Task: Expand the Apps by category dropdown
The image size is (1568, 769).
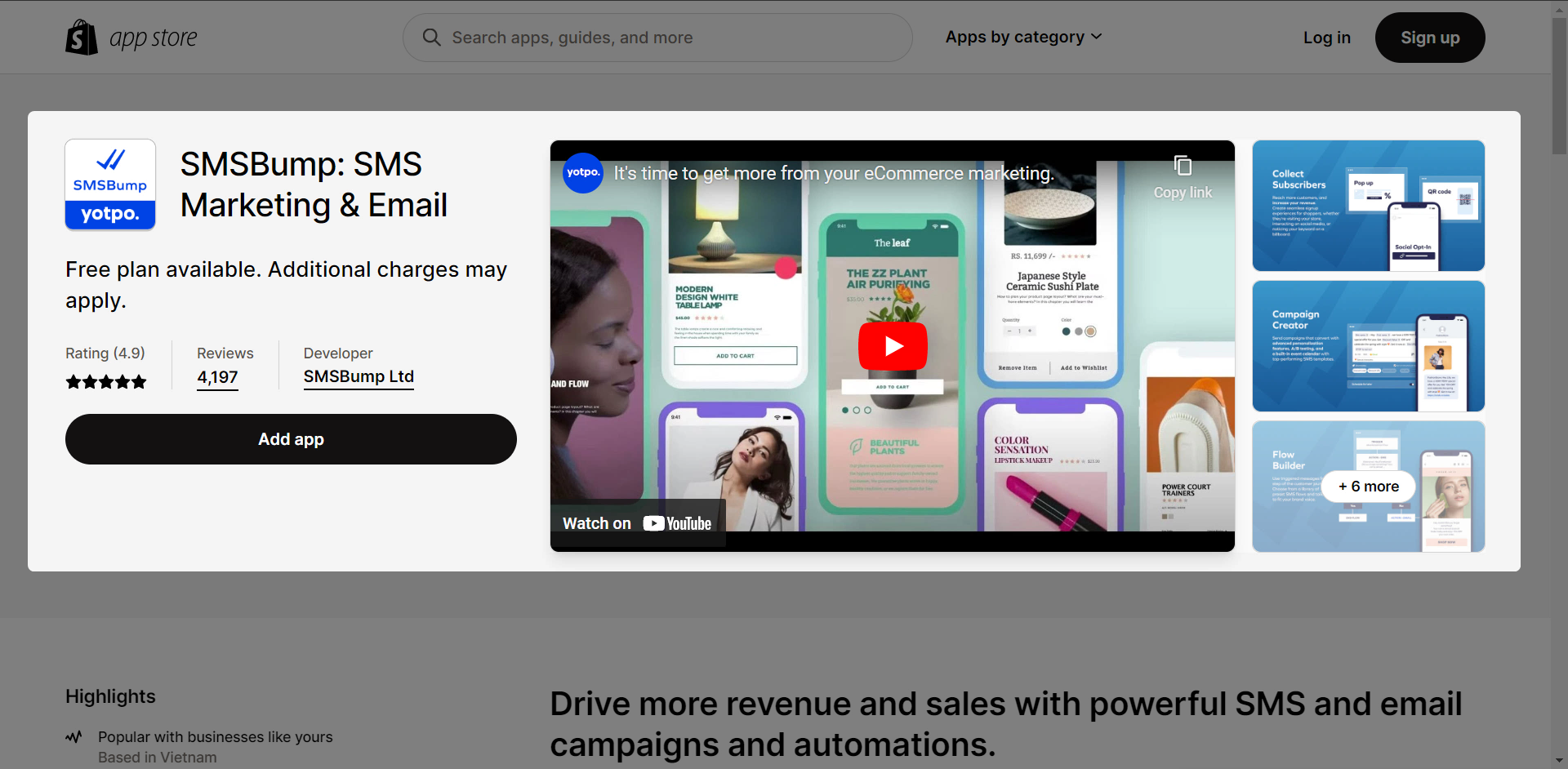Action: pyautogui.click(x=1023, y=38)
